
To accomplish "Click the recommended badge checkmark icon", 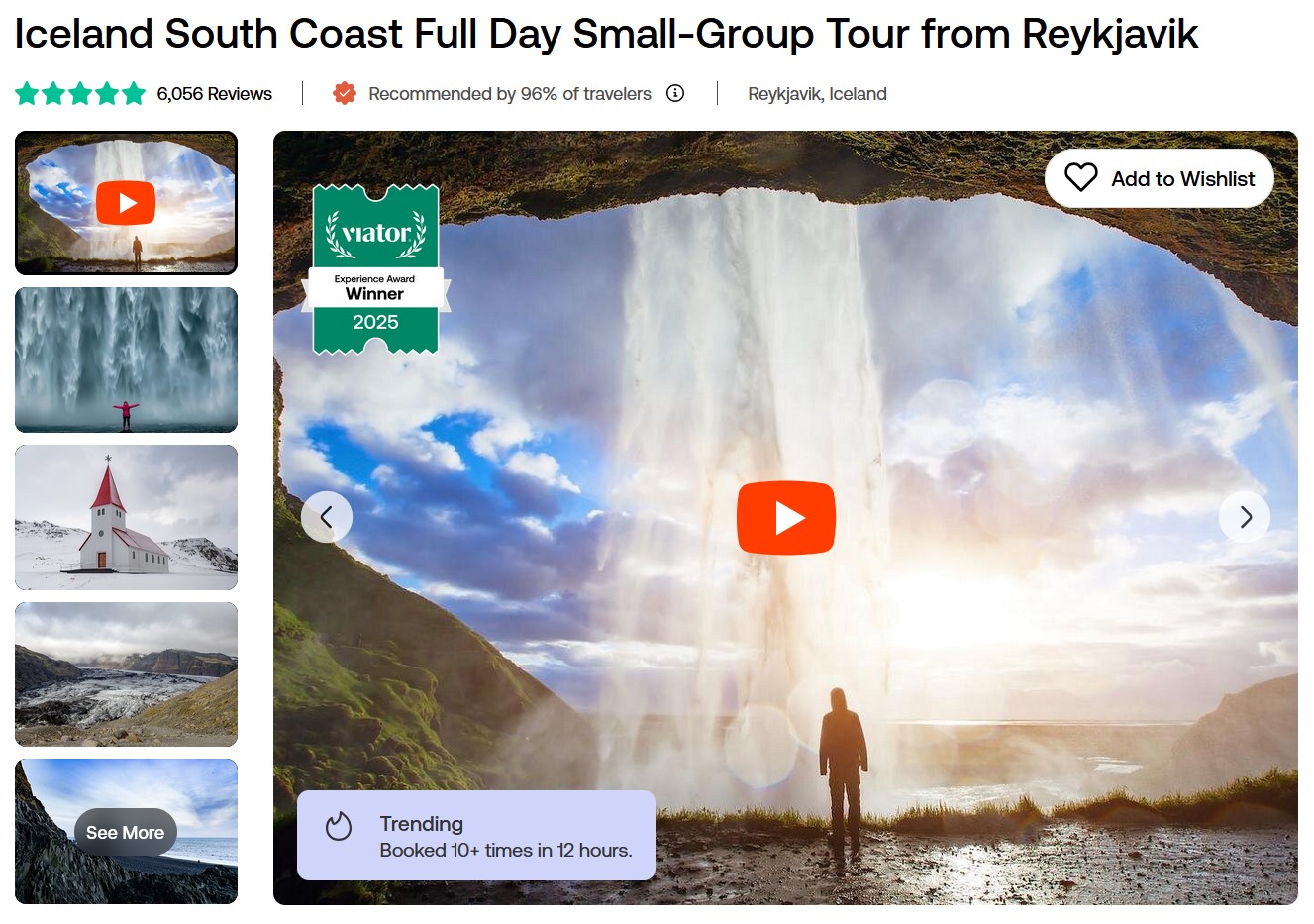I will [x=344, y=93].
